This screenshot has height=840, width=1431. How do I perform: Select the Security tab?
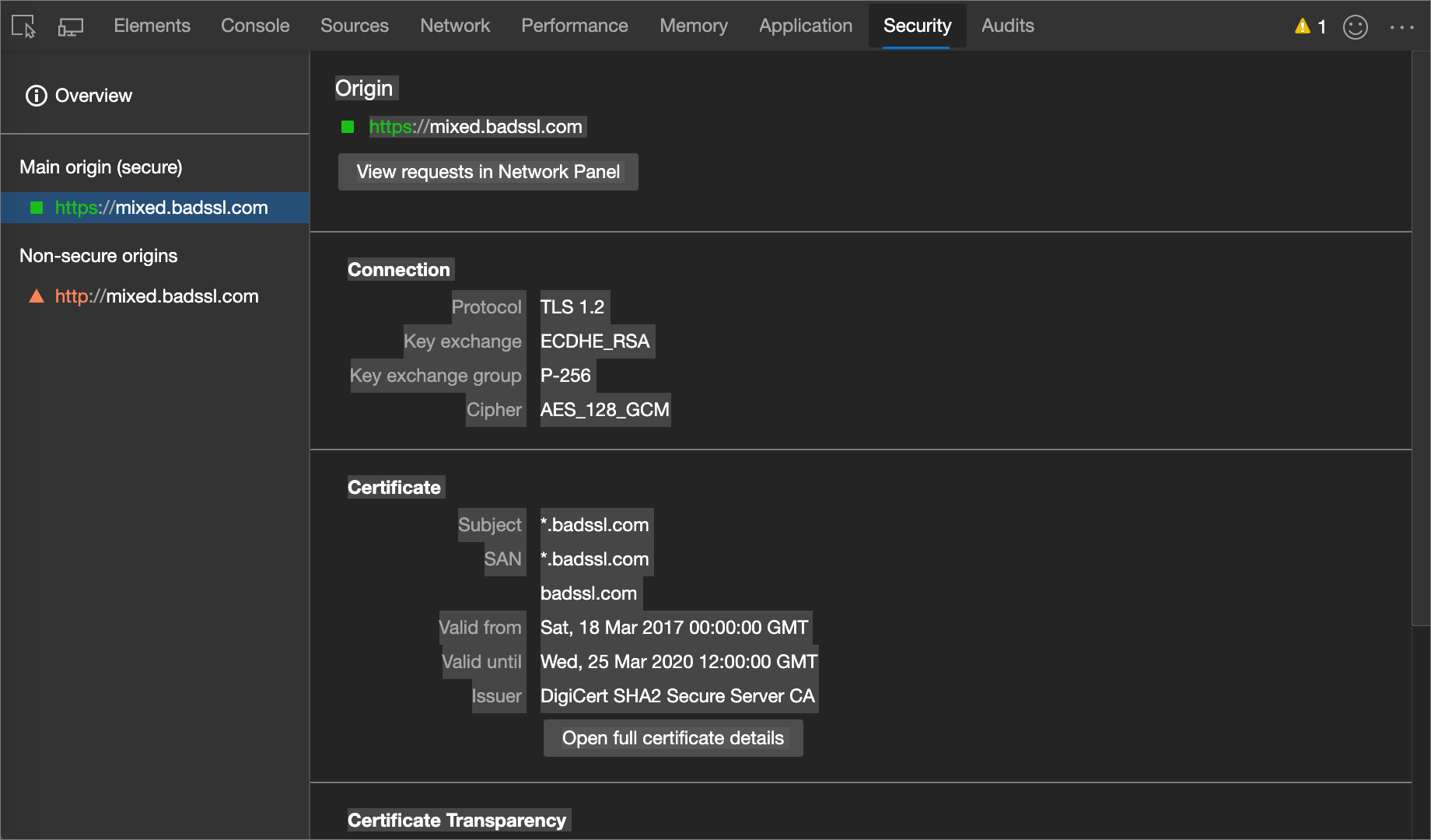click(x=917, y=26)
